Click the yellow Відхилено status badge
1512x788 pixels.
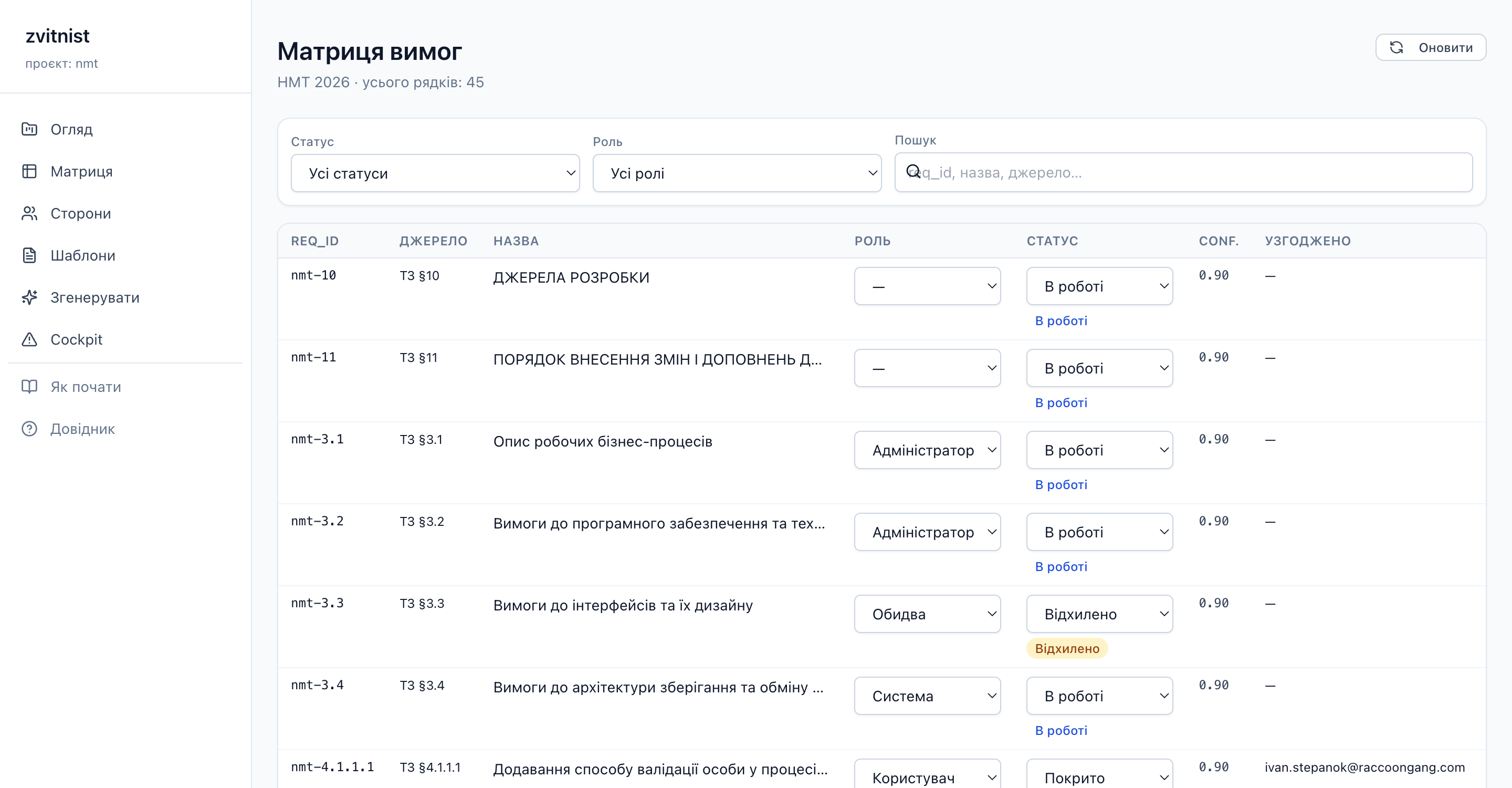pos(1066,648)
